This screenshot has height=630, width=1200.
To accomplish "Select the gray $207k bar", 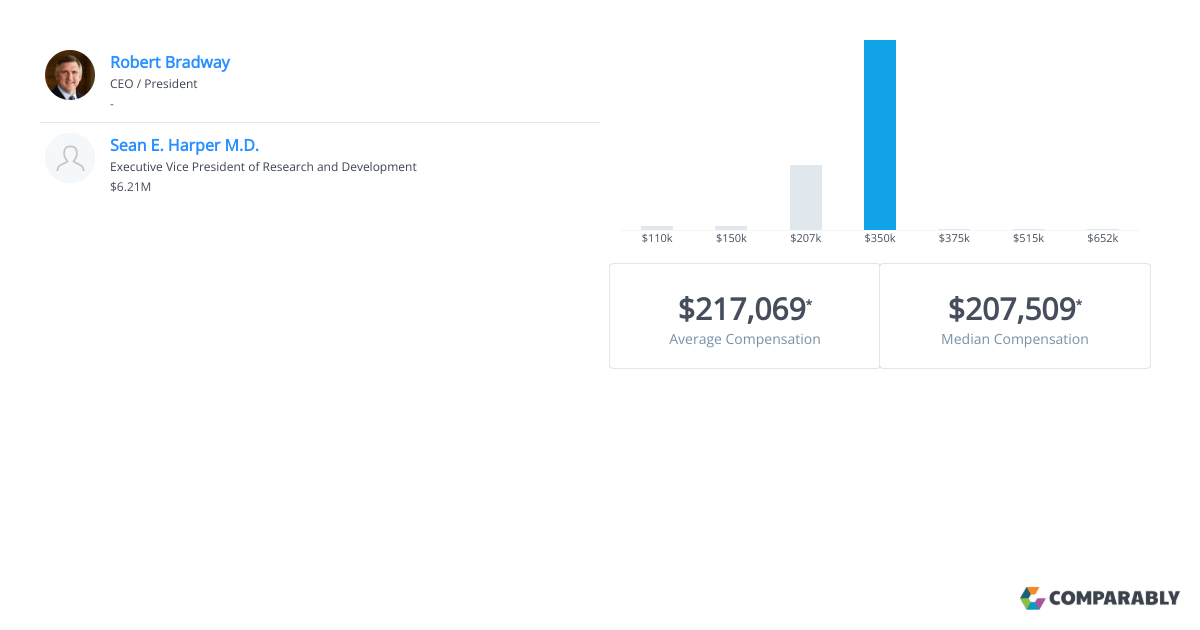I will point(806,198).
